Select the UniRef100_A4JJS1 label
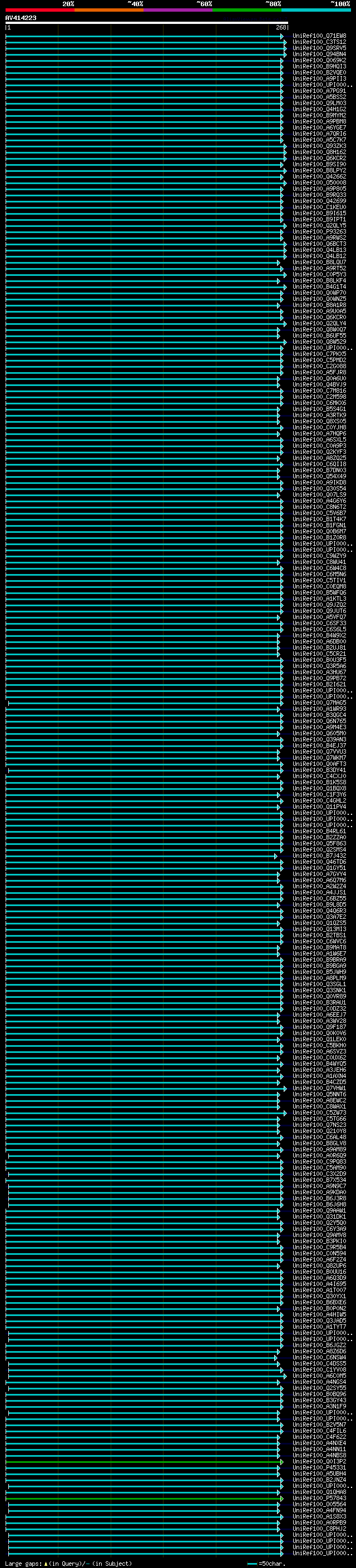 tap(319, 892)
